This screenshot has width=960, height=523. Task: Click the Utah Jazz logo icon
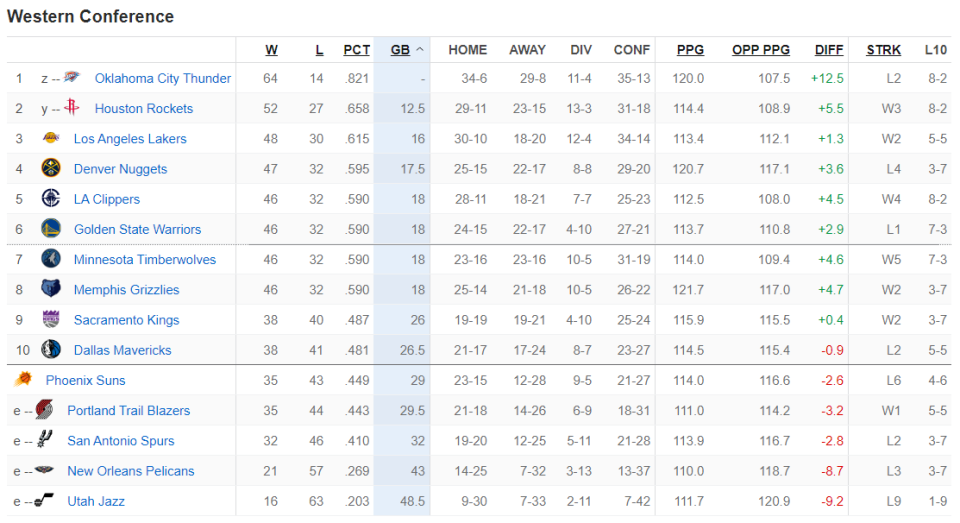click(44, 500)
